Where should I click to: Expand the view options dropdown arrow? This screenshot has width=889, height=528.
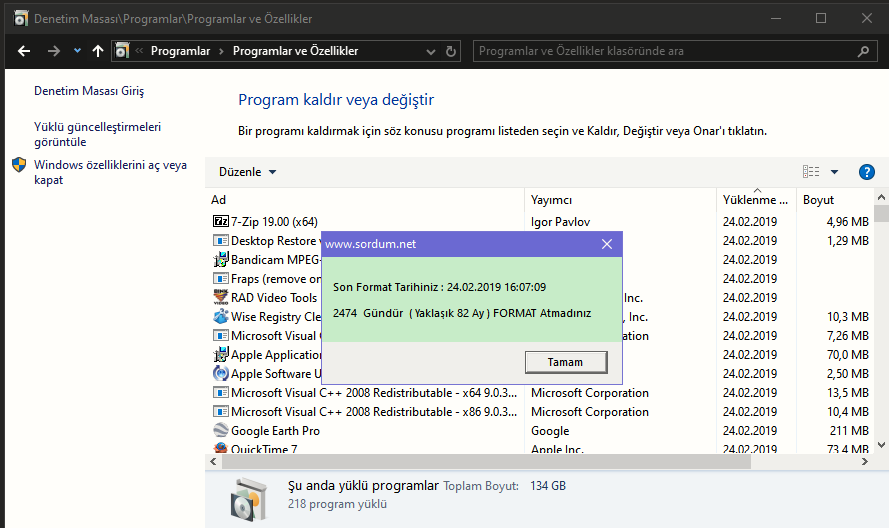pyautogui.click(x=834, y=172)
